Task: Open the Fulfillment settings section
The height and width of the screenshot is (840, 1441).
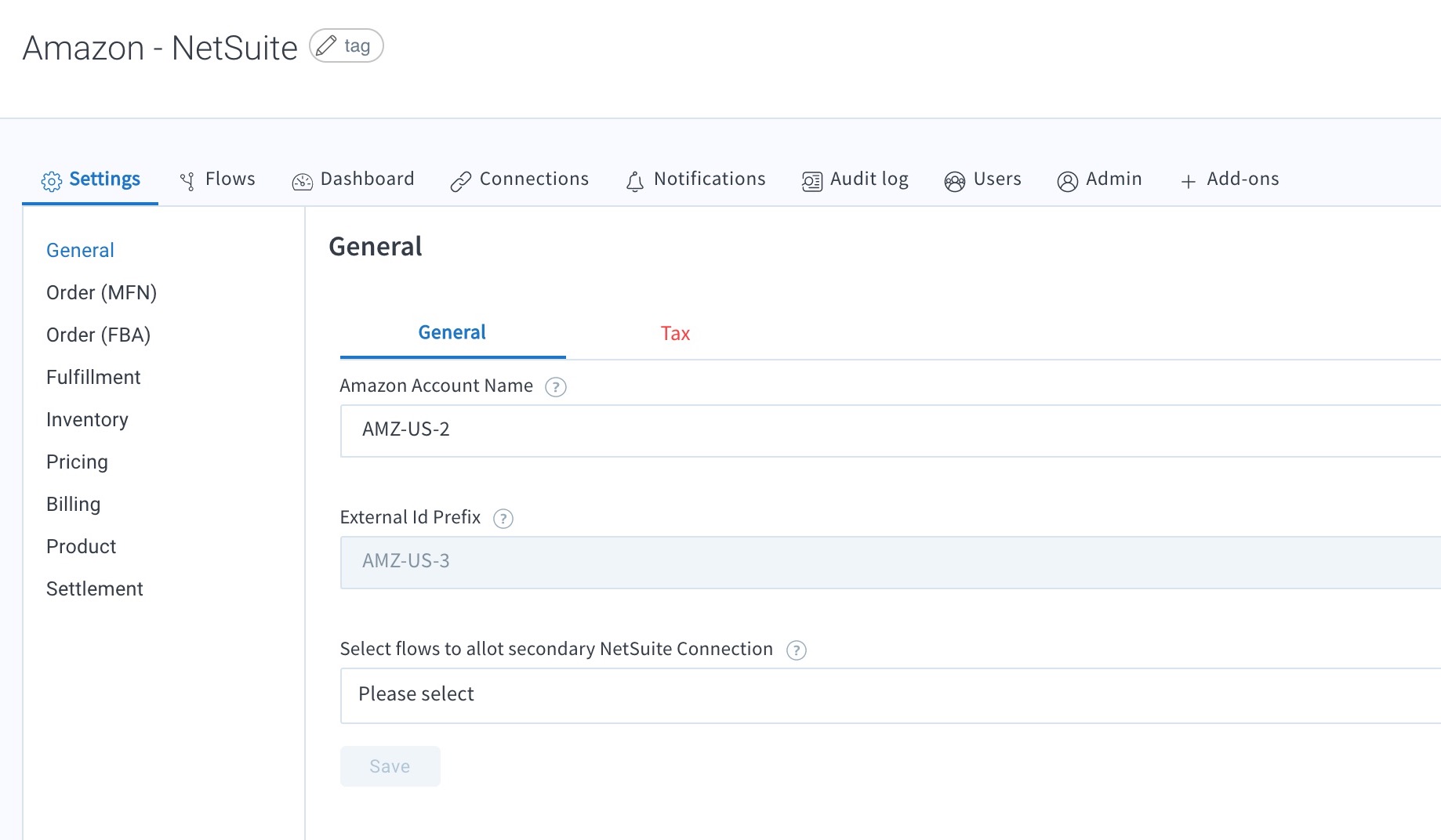Action: click(93, 378)
